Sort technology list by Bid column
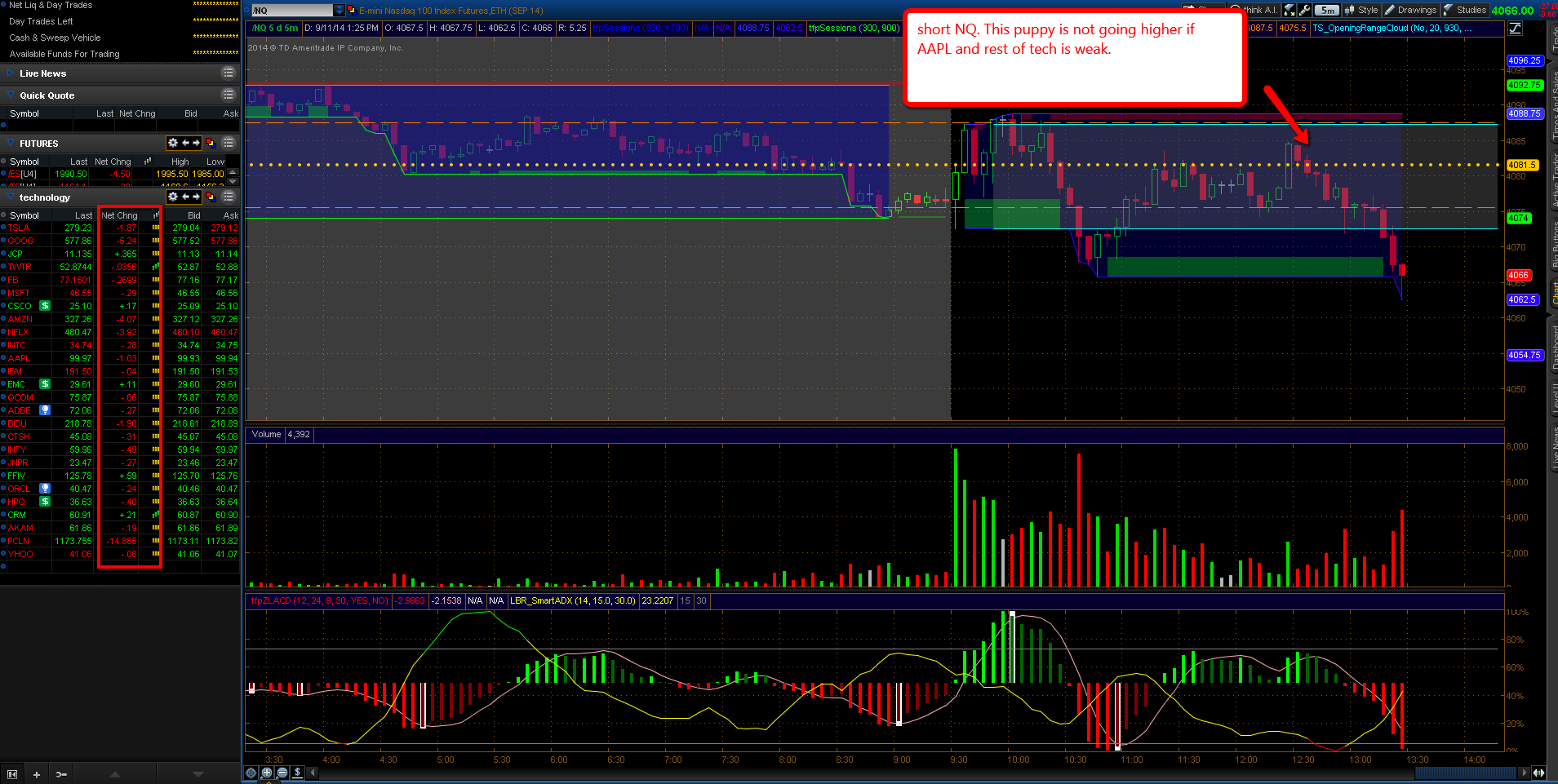This screenshot has height=784, width=1558. tap(193, 215)
